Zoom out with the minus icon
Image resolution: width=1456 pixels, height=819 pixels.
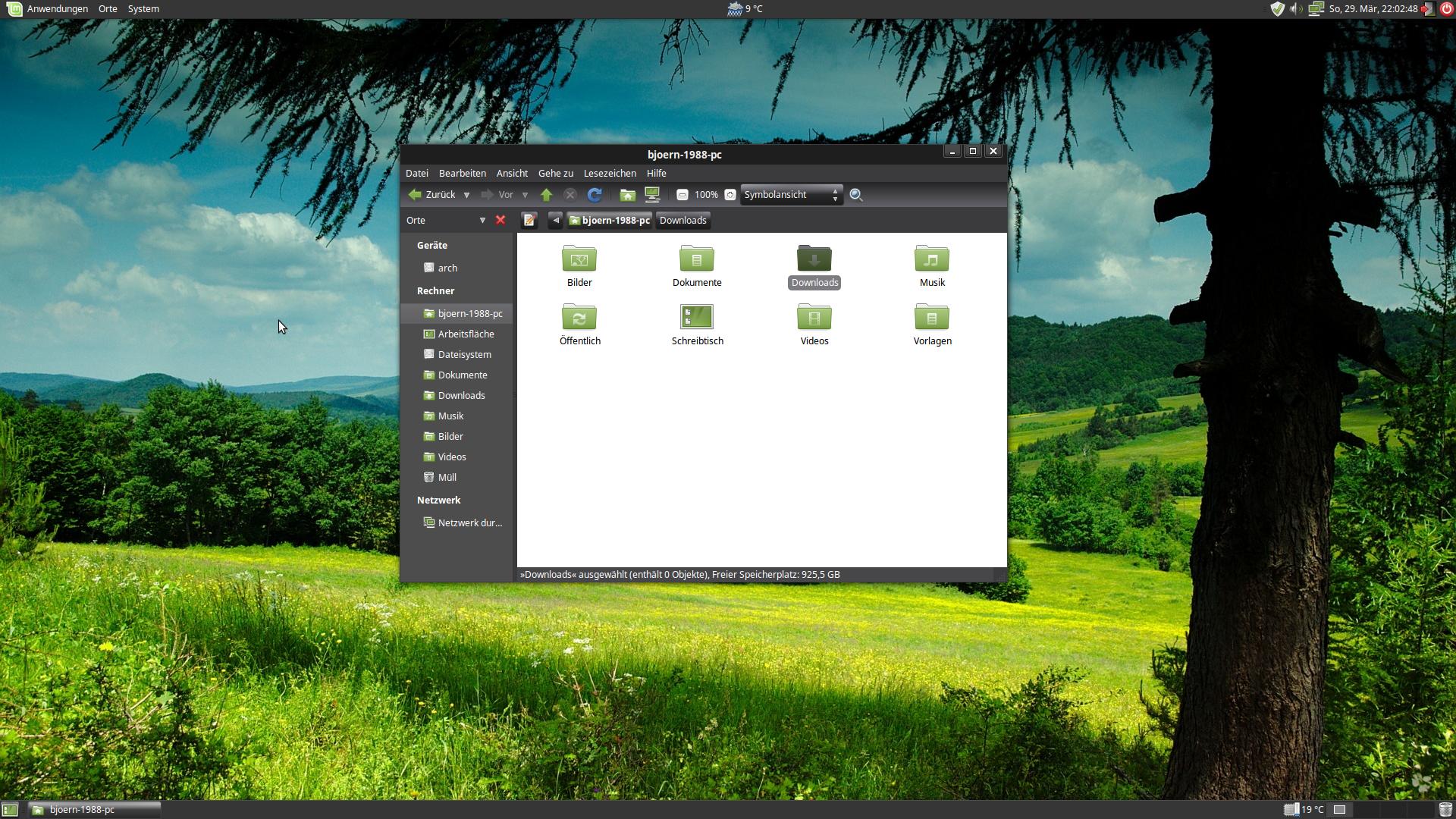click(682, 195)
